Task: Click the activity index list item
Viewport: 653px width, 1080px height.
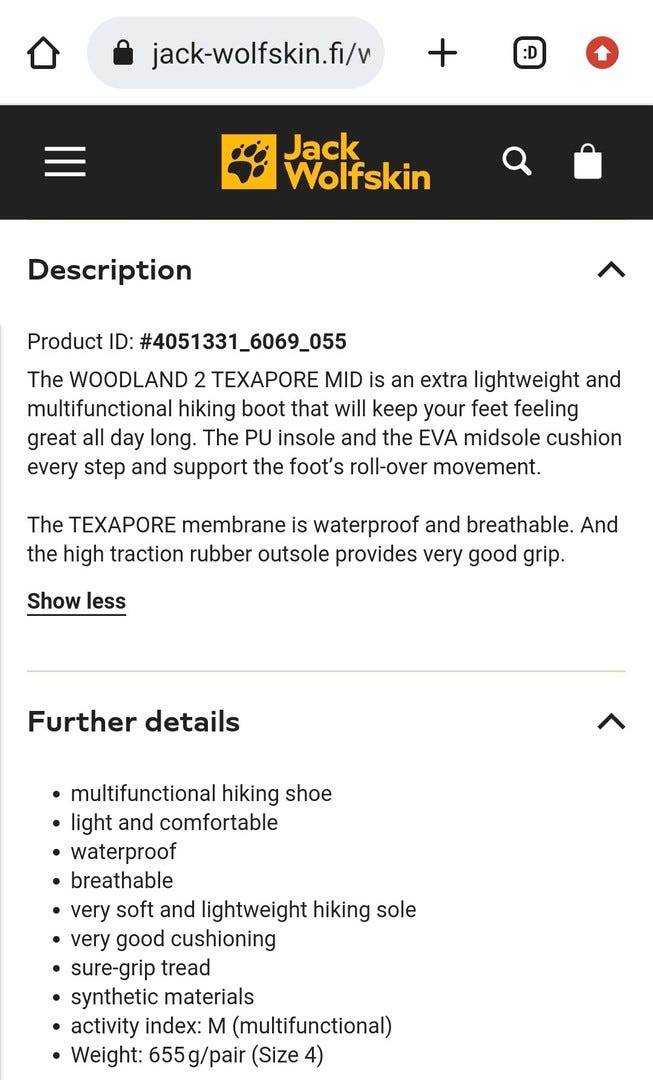Action: [x=230, y=1026]
